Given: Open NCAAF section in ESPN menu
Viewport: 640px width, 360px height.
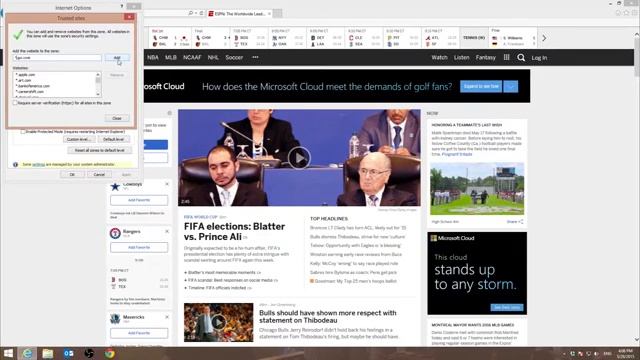Looking at the screenshot, I should point(192,58).
